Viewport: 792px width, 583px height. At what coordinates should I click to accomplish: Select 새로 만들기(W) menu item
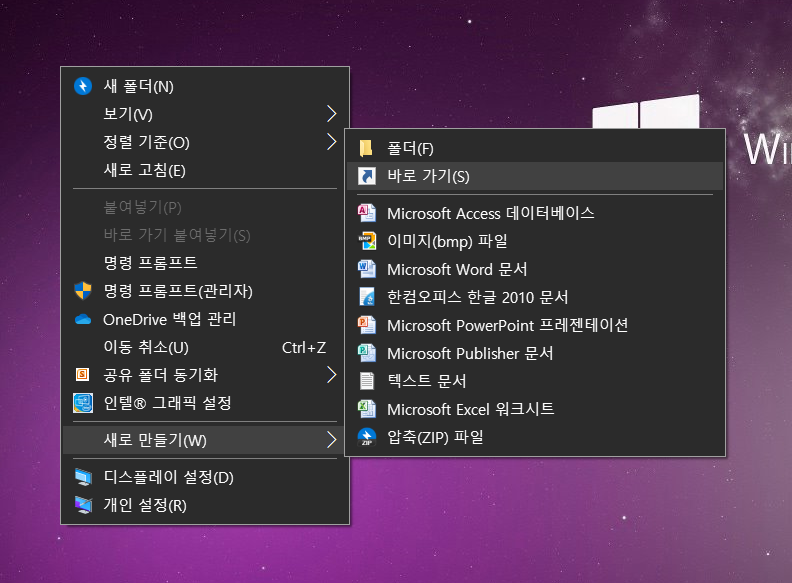tap(205, 440)
